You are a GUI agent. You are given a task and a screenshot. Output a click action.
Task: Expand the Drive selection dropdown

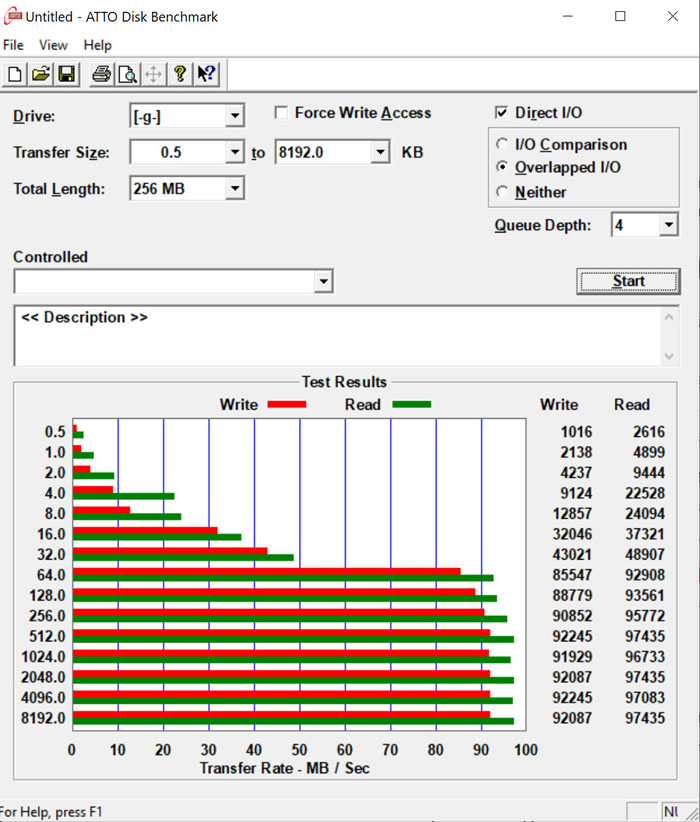pos(235,116)
